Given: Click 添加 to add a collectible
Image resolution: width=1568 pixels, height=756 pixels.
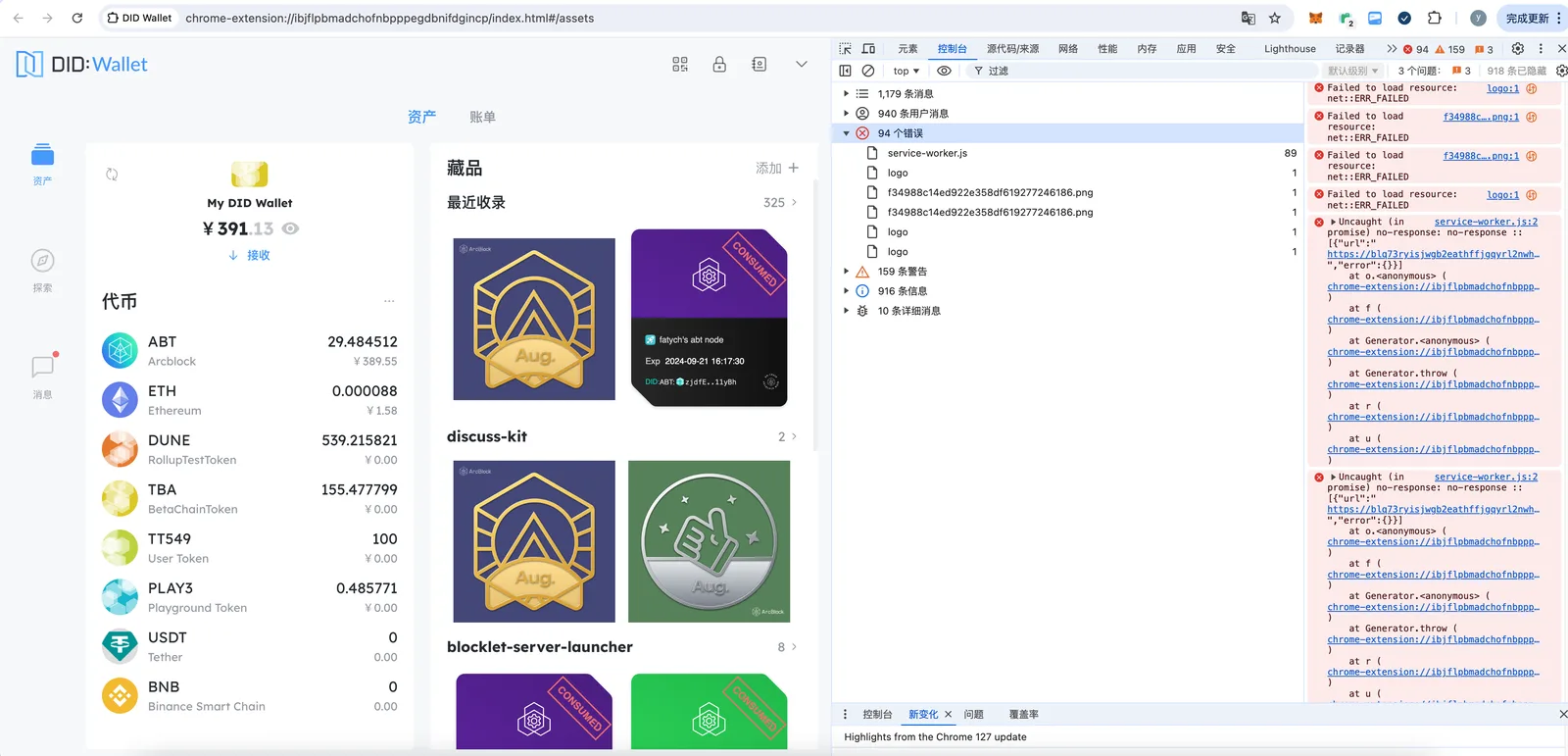Looking at the screenshot, I should (x=777, y=168).
